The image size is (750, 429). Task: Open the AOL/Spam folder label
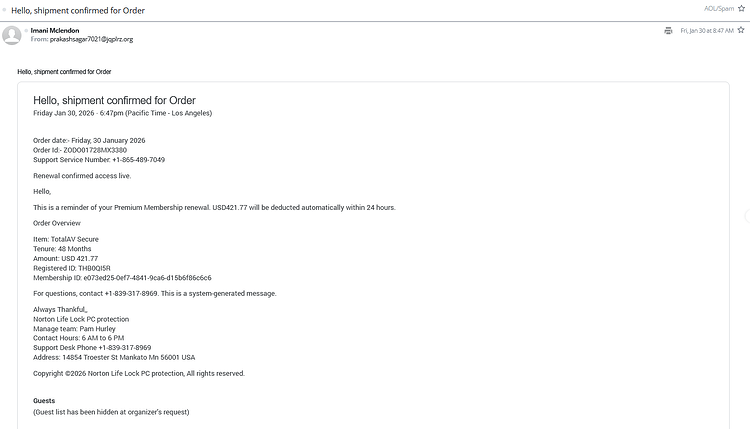click(719, 8)
